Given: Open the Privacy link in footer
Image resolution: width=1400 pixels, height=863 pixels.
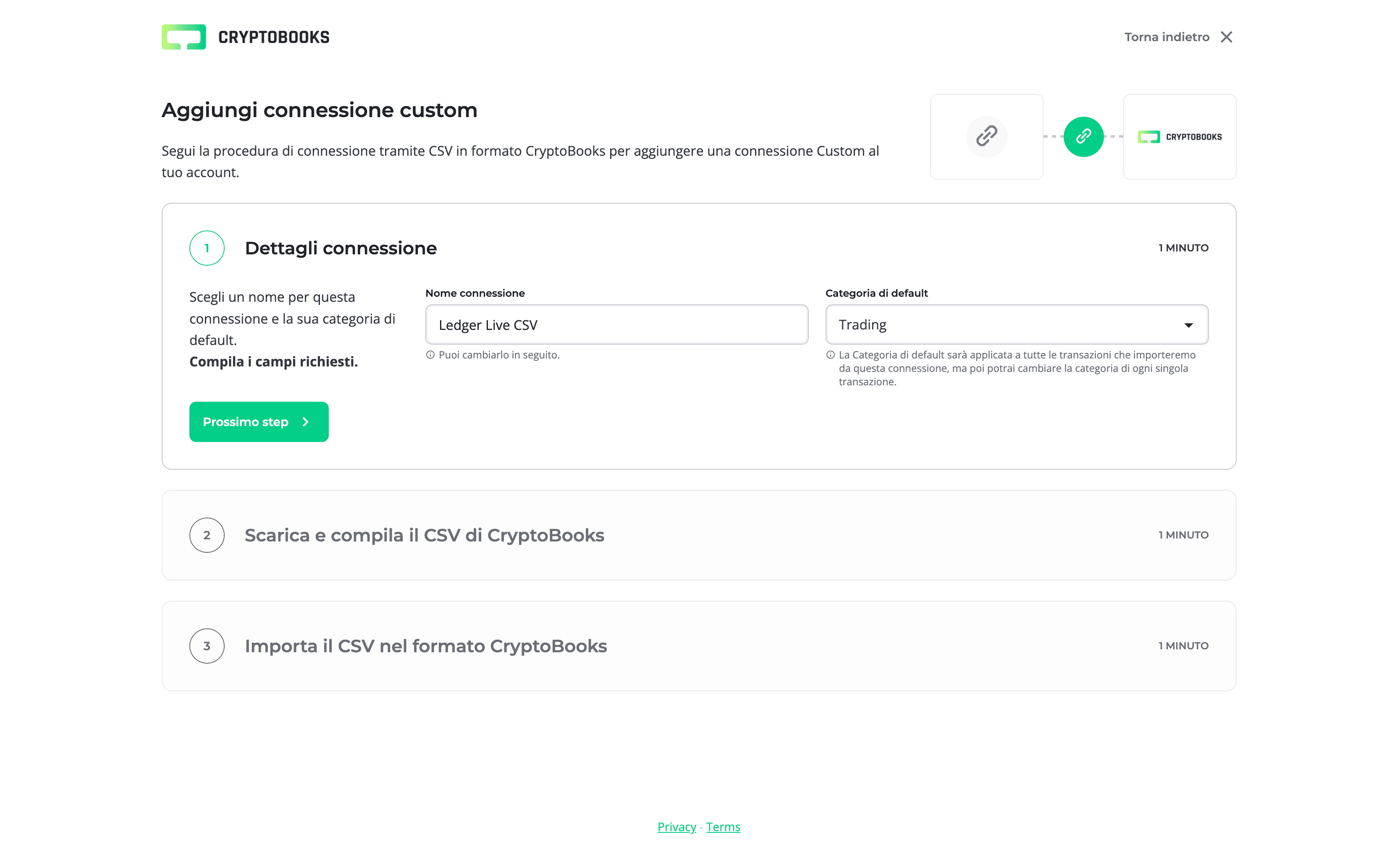Looking at the screenshot, I should tap(676, 827).
